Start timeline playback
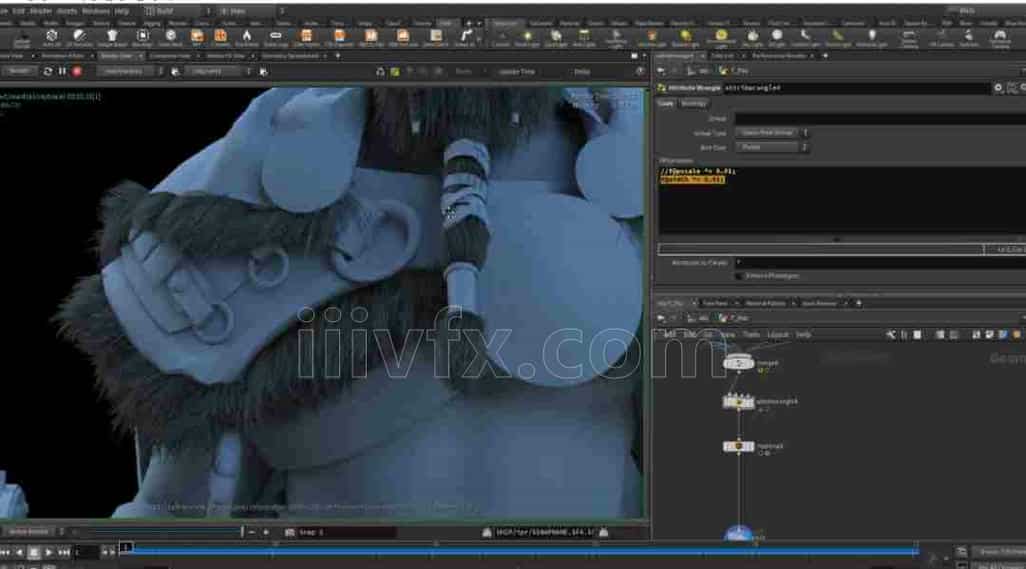 (48, 553)
